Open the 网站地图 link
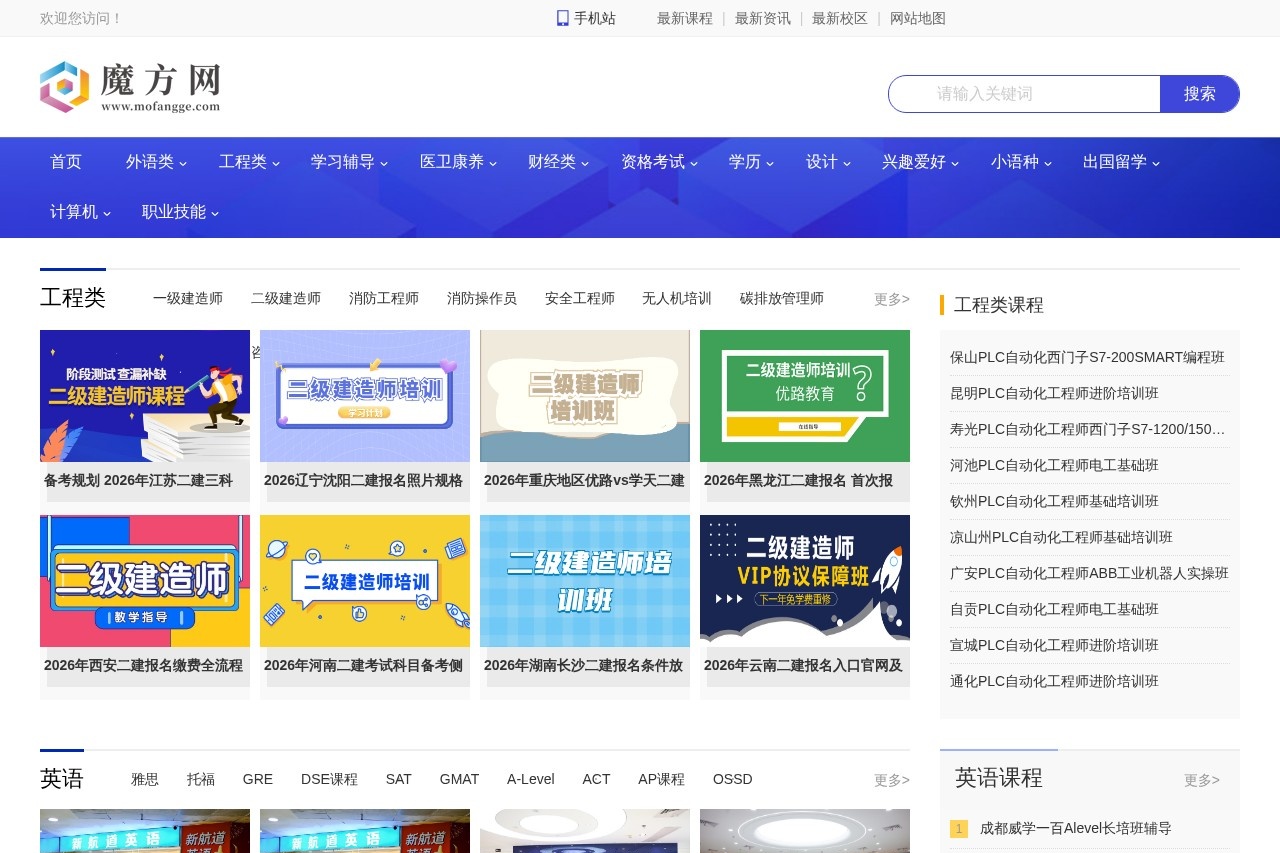This screenshot has height=853, width=1280. point(917,18)
